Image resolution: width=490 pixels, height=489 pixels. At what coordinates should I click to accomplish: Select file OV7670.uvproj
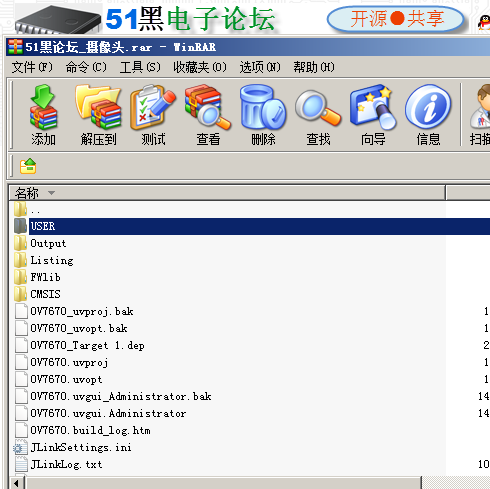pyautogui.click(x=69, y=362)
